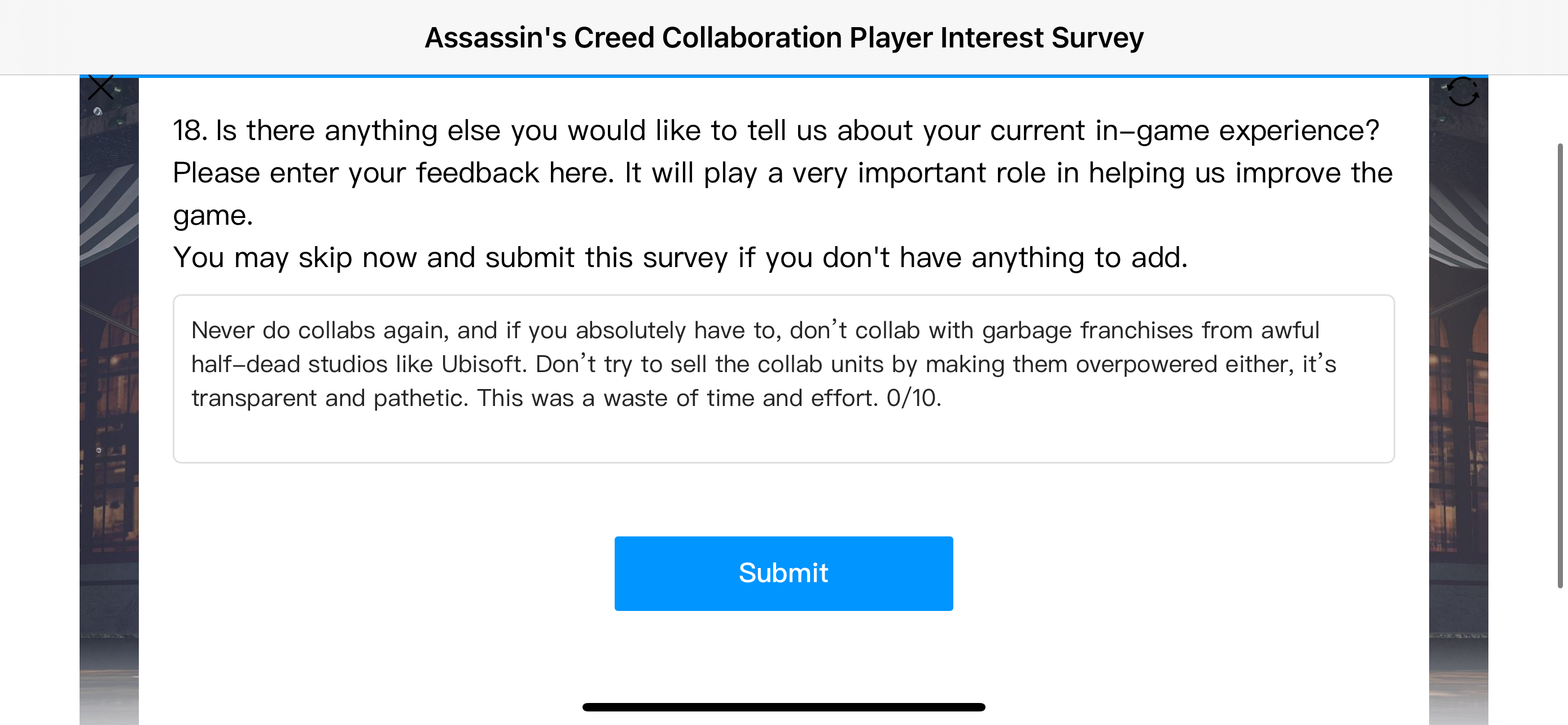Screen dimensions: 1568x725
Task: Click the phrase "transparent and pathetic" in the feedback
Action: (x=330, y=398)
